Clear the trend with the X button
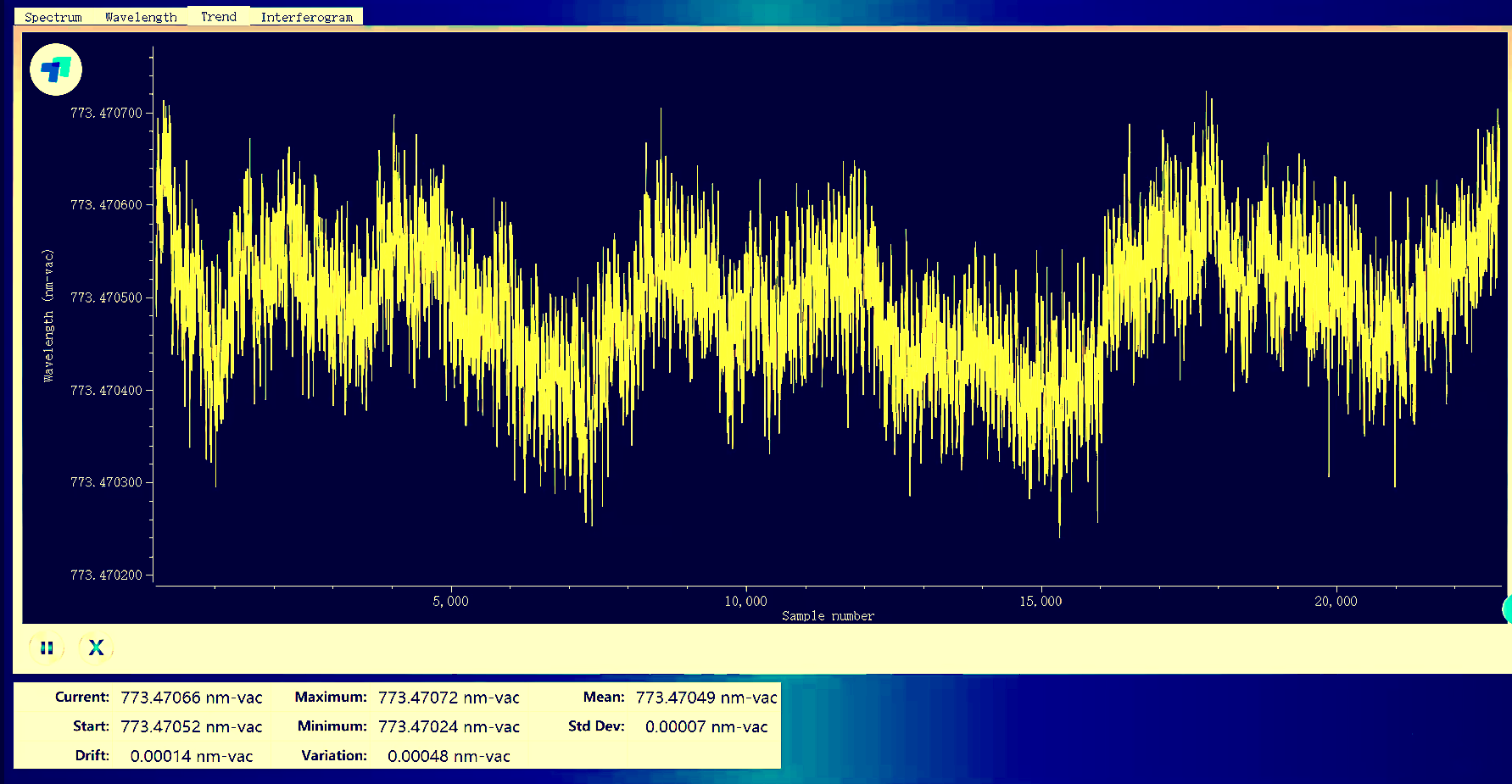 coord(96,648)
